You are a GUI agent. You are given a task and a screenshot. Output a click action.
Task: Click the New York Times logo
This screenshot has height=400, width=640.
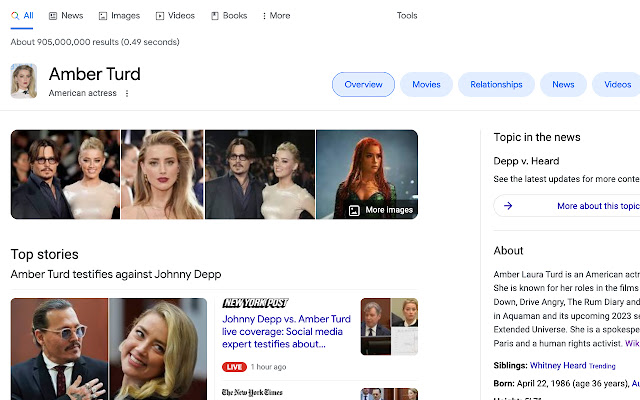point(252,392)
